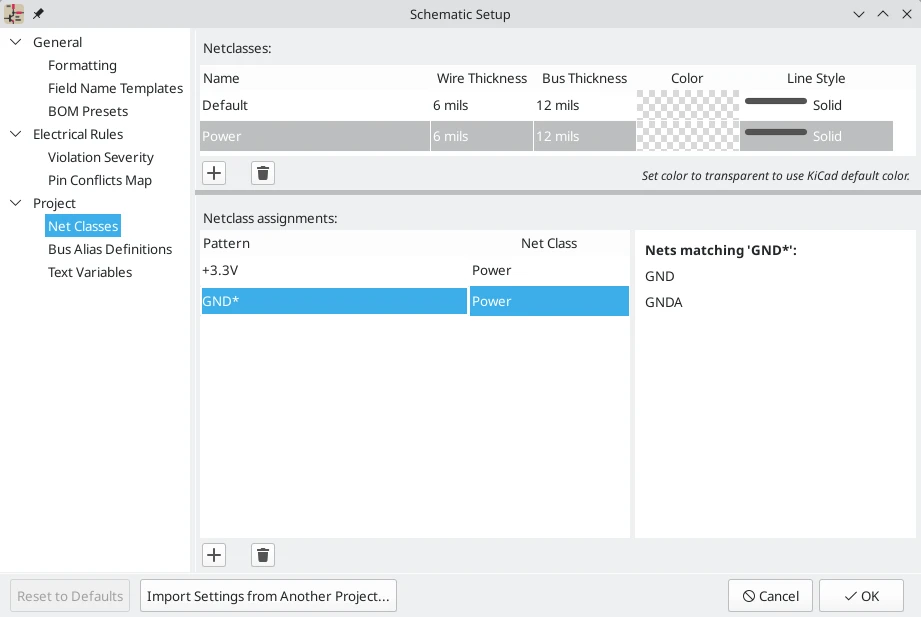Viewport: 921px width, 617px height.
Task: Click the KiCad schematic icon in title bar
Action: click(x=14, y=14)
